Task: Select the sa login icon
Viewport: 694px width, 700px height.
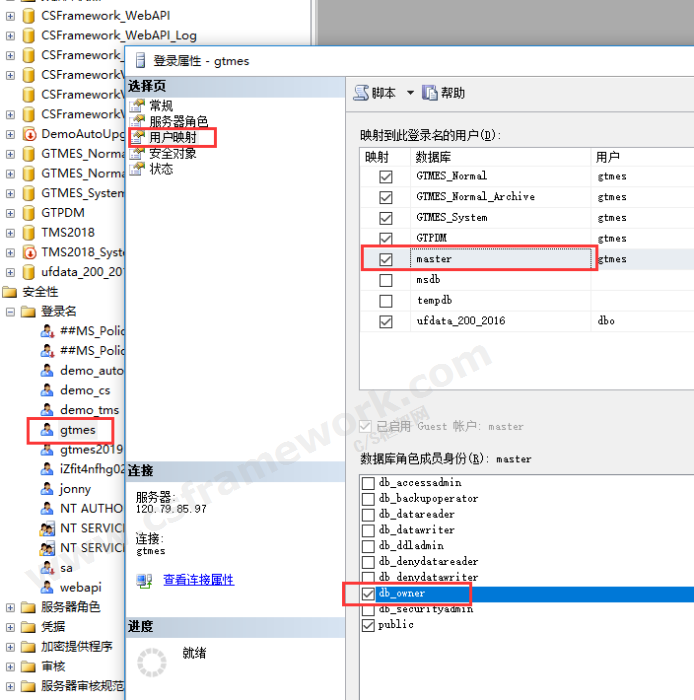Action: (x=46, y=567)
